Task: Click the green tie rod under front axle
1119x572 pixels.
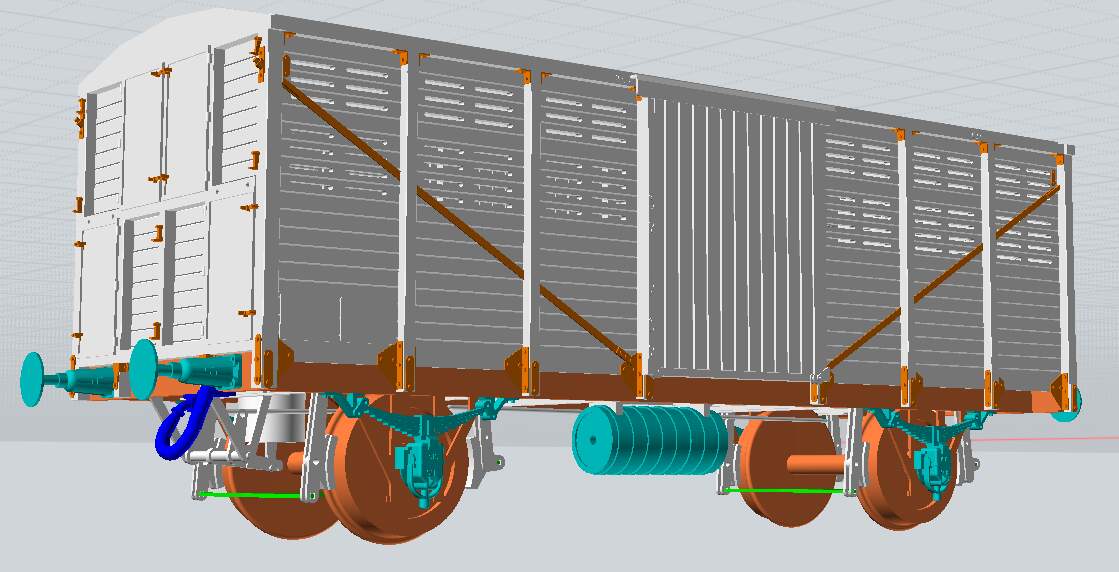Action: (250, 494)
